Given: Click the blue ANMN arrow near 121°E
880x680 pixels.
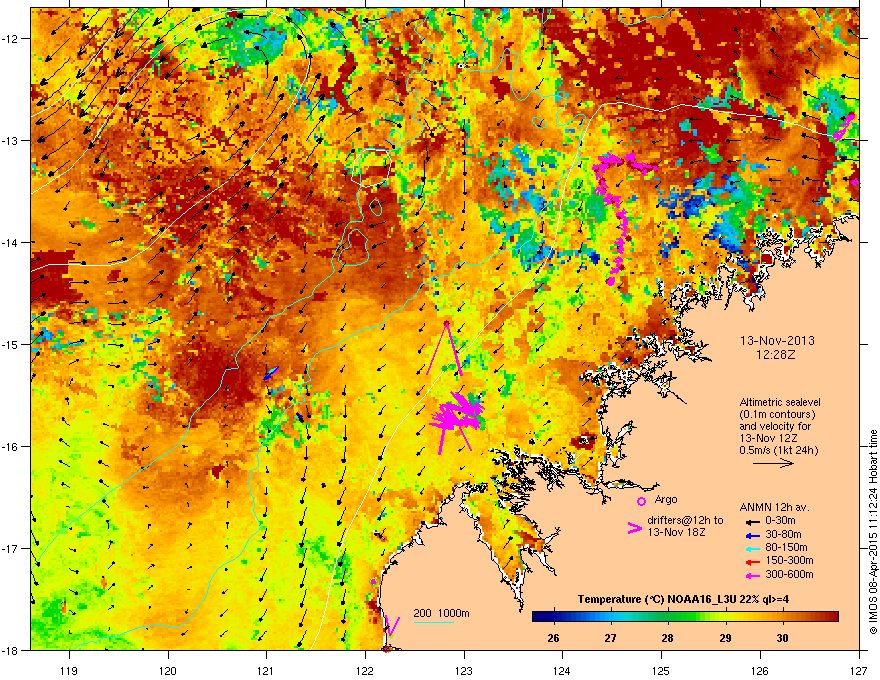Looking at the screenshot, I should click(271, 374).
